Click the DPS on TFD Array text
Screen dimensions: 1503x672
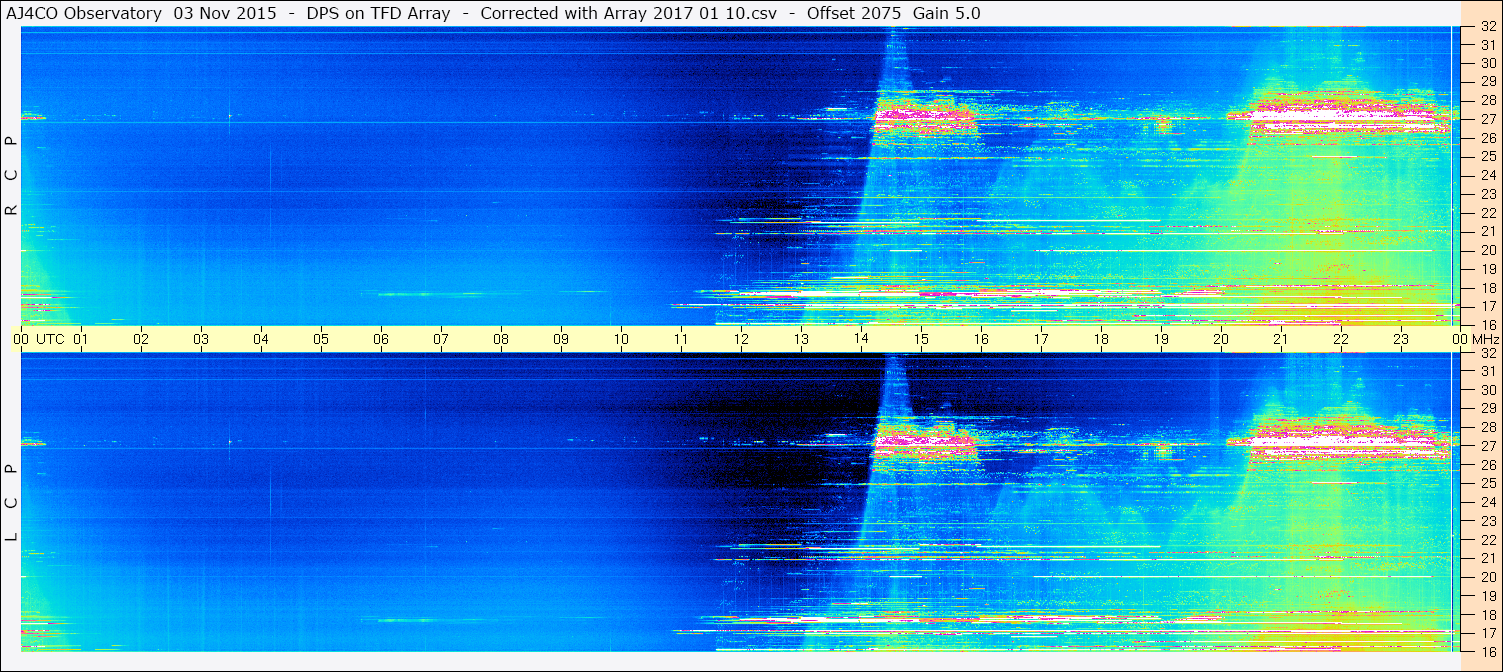[378, 13]
